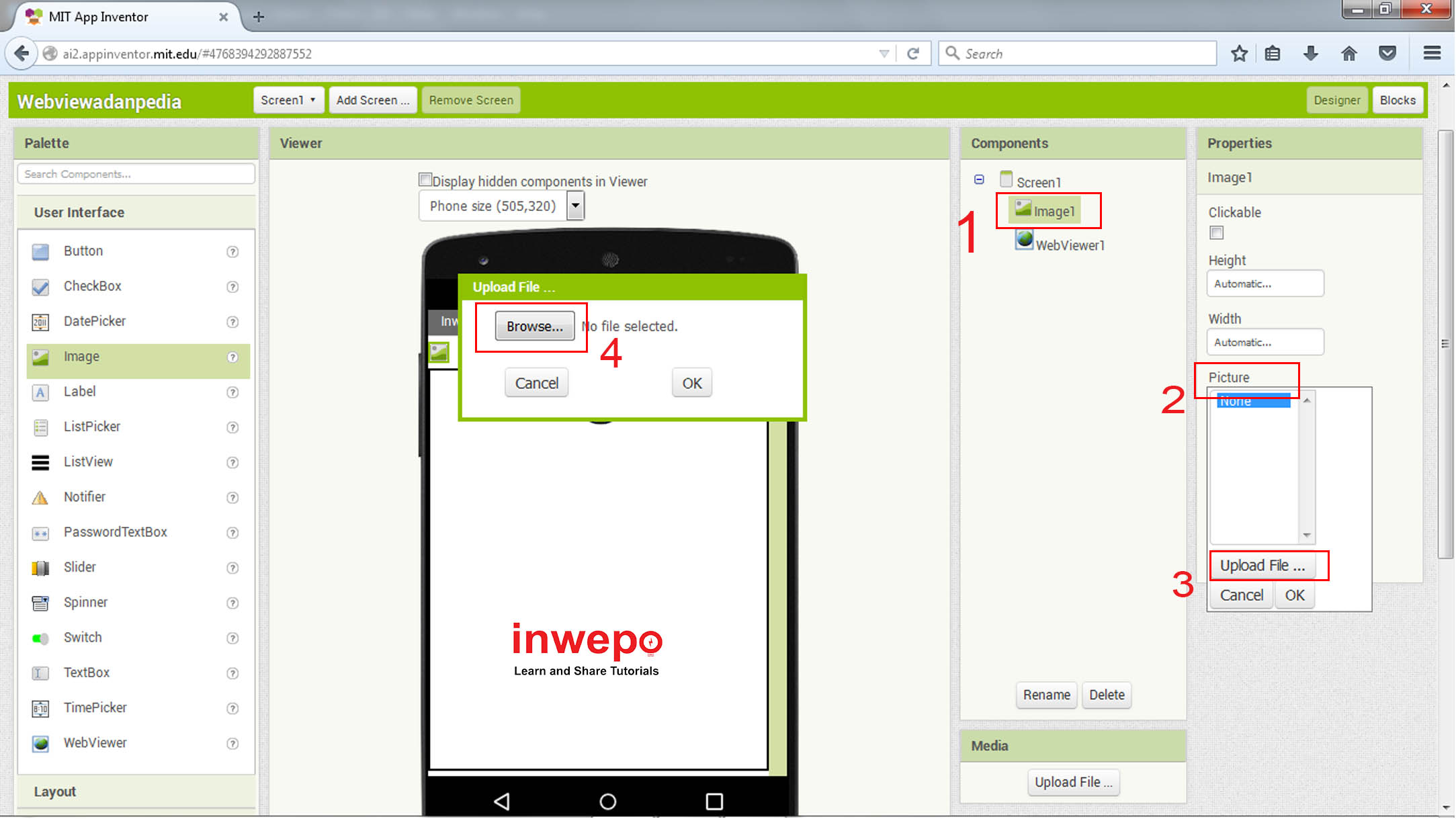Click the DatePicker calendar icon

click(40, 322)
